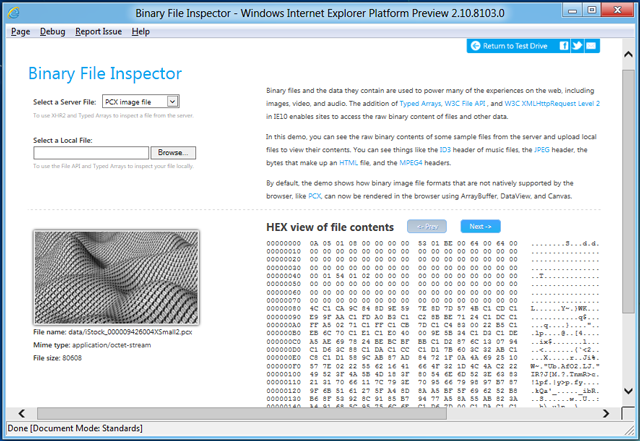The height and width of the screenshot is (441, 640).
Task: Click the back arrow icon beside Return to Test Drive
Action: tap(475, 46)
